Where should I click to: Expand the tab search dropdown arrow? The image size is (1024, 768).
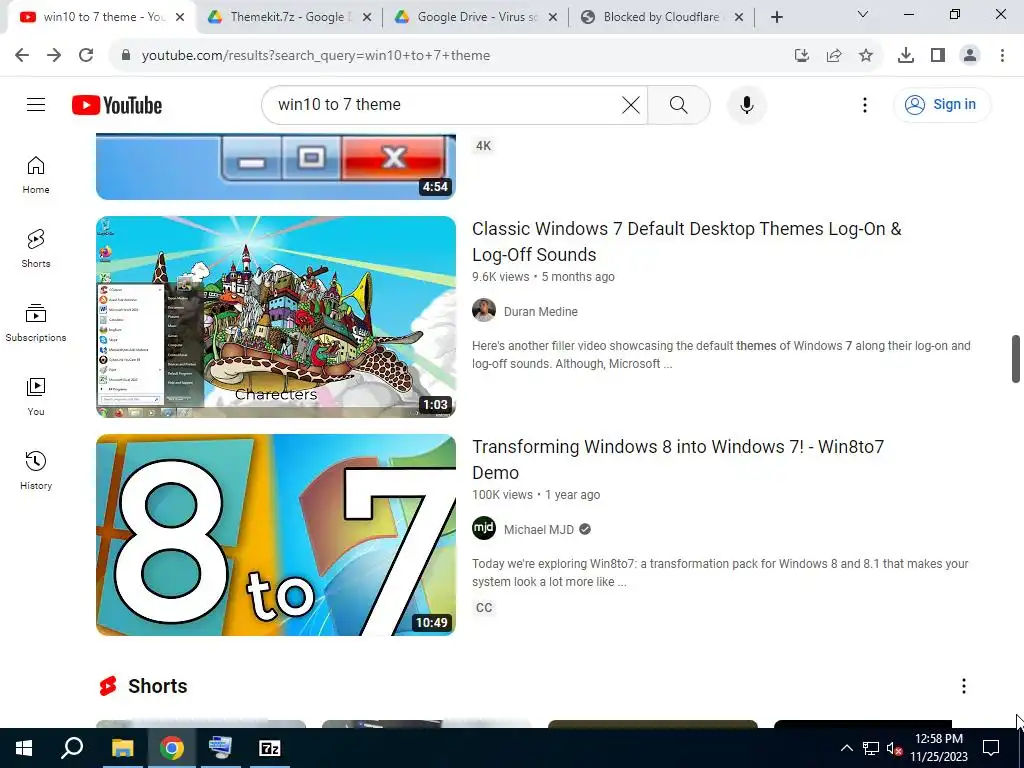coord(862,14)
